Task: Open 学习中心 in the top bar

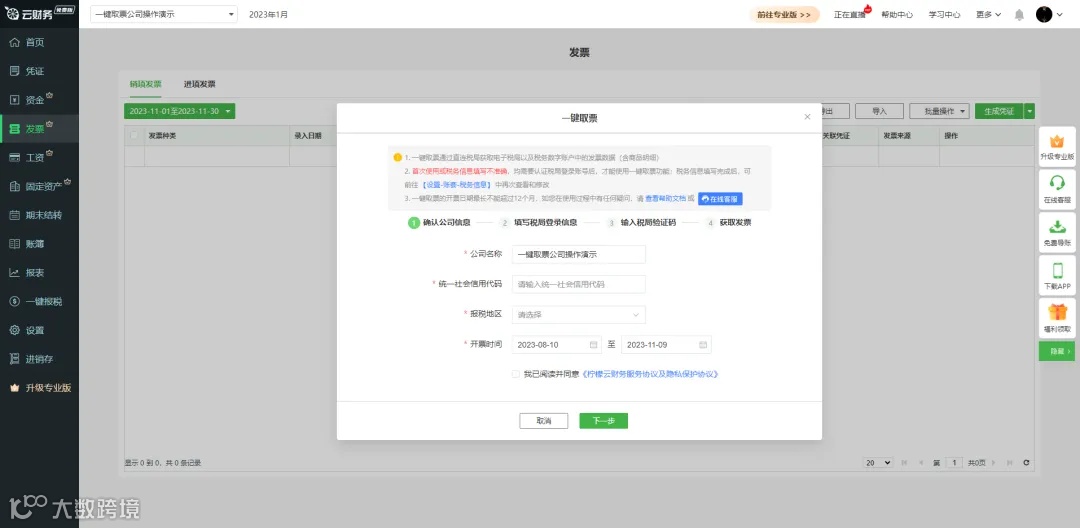Action: coord(944,14)
